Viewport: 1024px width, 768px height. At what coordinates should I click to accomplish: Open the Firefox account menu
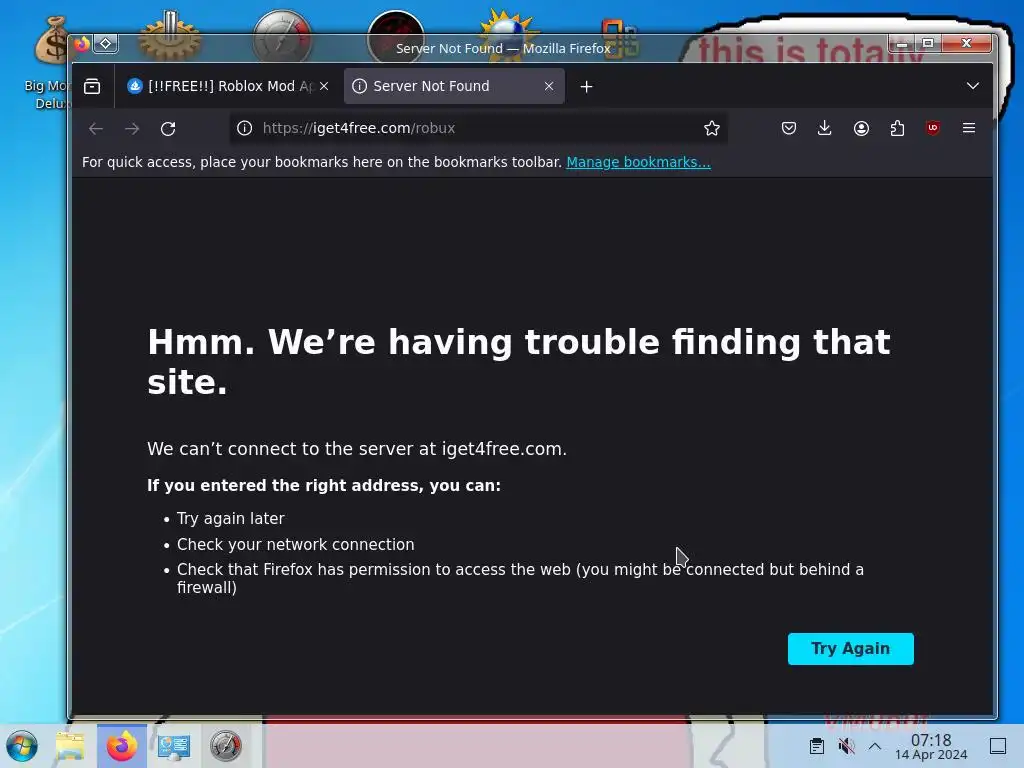click(x=861, y=129)
